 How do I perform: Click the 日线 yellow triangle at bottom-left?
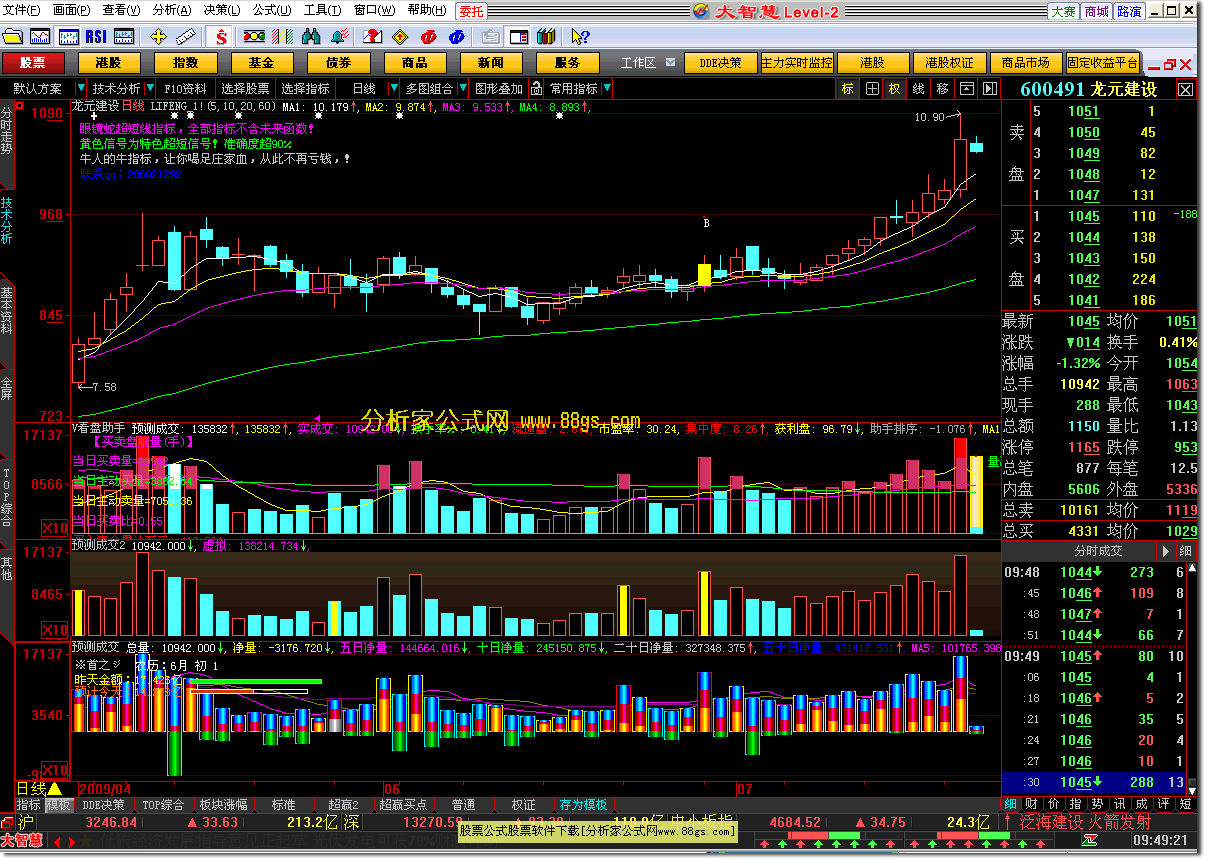click(53, 789)
